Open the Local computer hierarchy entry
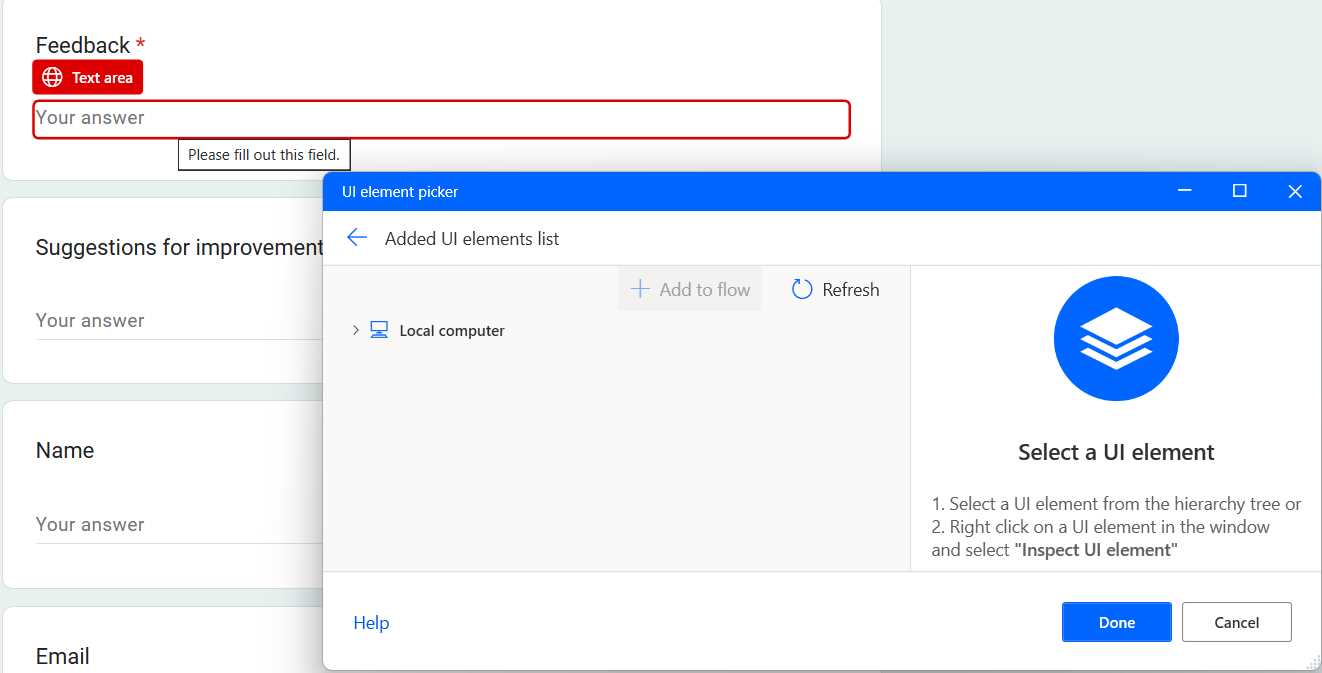This screenshot has height=673, width=1322. pyautogui.click(x=452, y=329)
